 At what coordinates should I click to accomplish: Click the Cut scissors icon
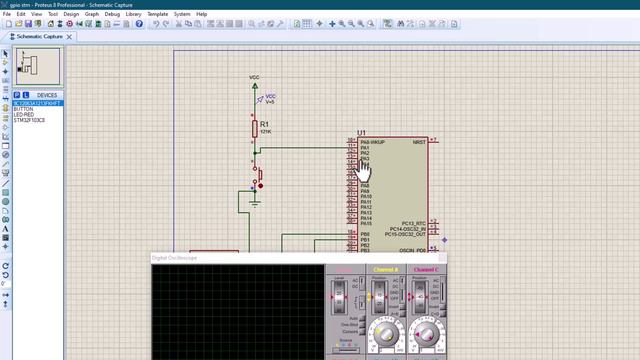tap(178, 24)
